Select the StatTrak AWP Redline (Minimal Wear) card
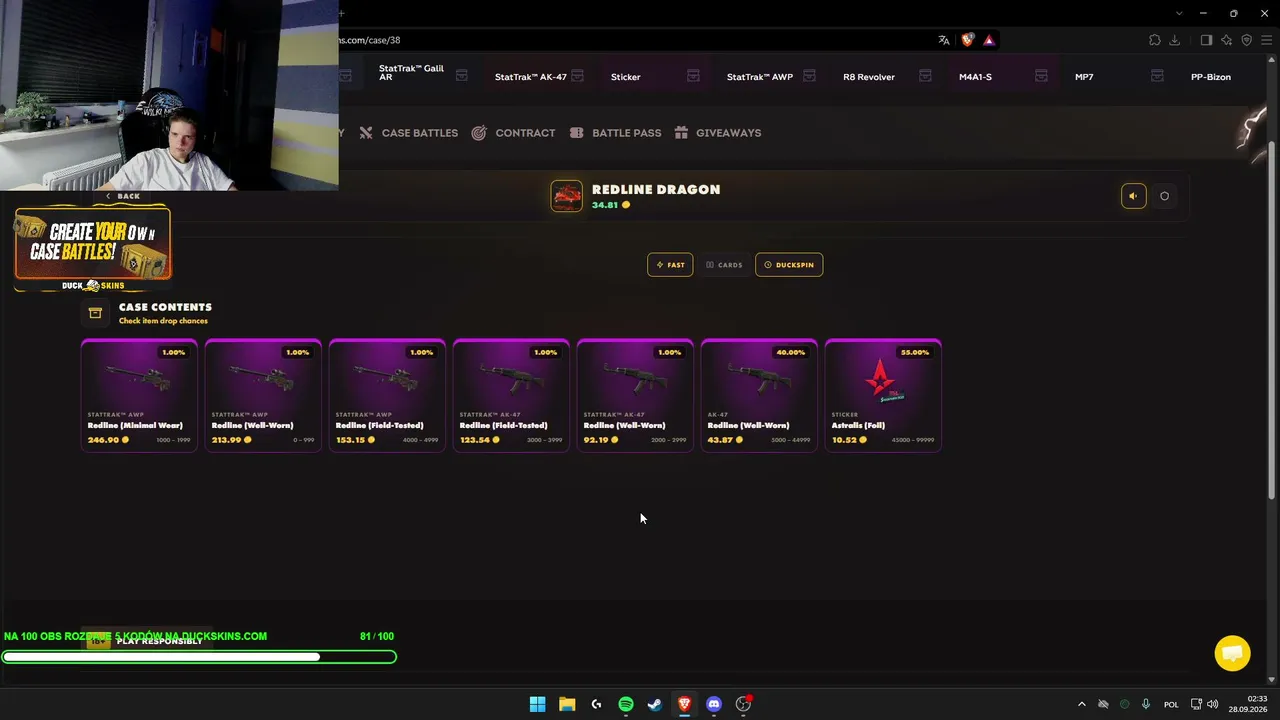Image resolution: width=1280 pixels, height=720 pixels. [x=139, y=396]
